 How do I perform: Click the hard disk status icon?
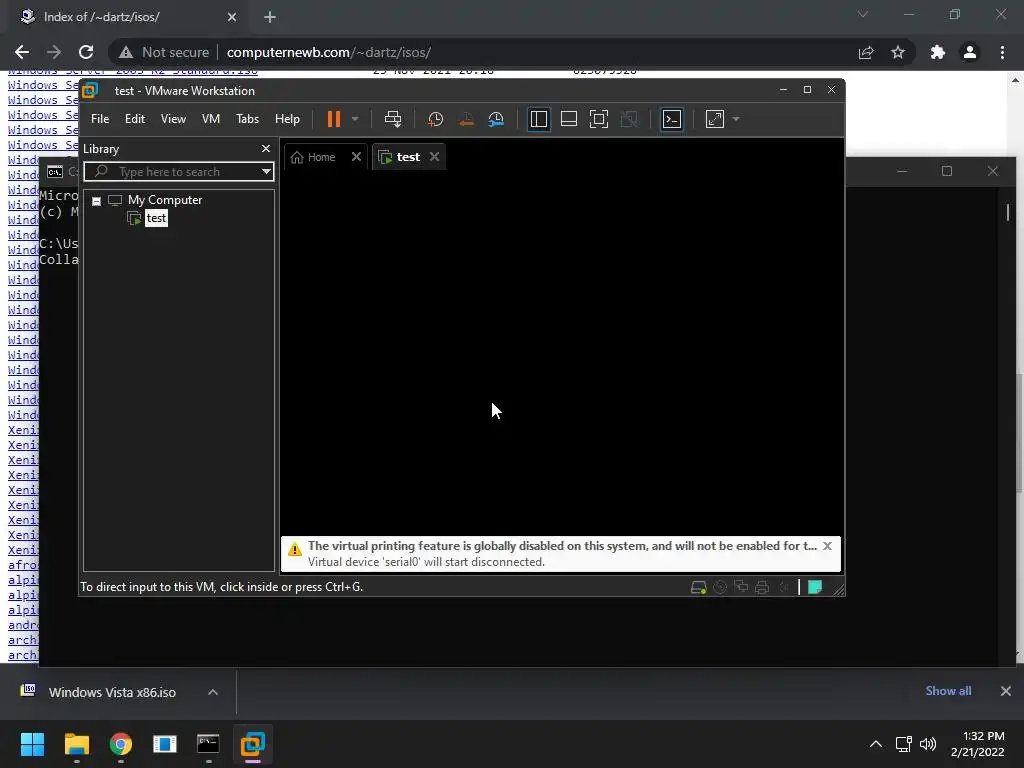point(698,587)
